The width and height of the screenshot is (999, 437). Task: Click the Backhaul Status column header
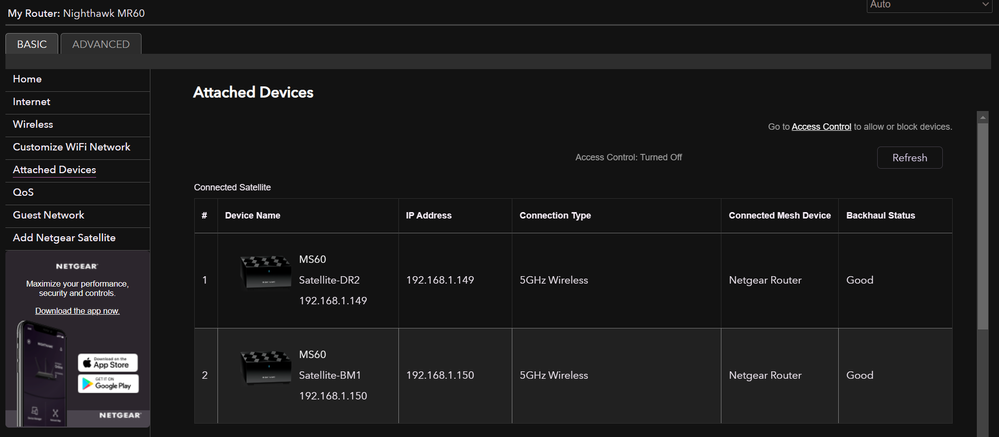point(880,215)
